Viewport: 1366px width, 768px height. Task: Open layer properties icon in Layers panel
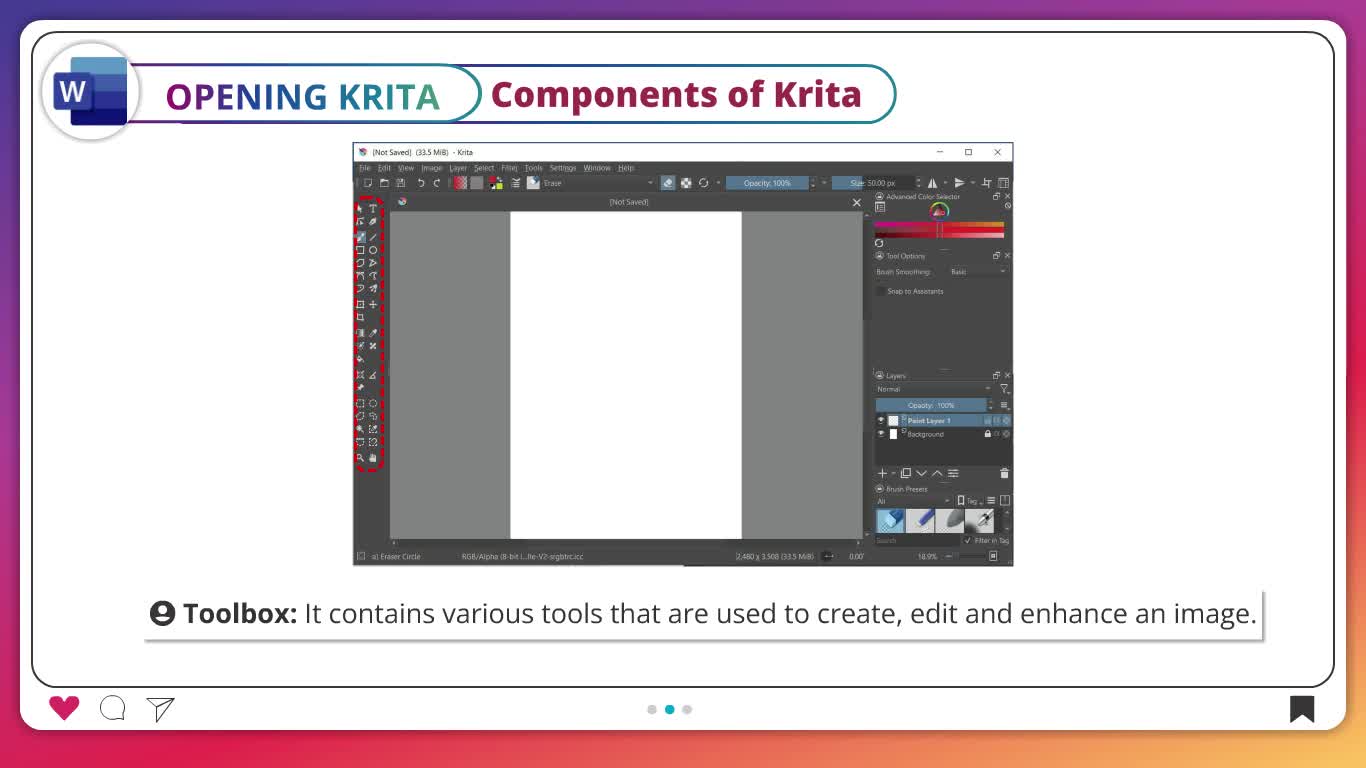click(953, 473)
